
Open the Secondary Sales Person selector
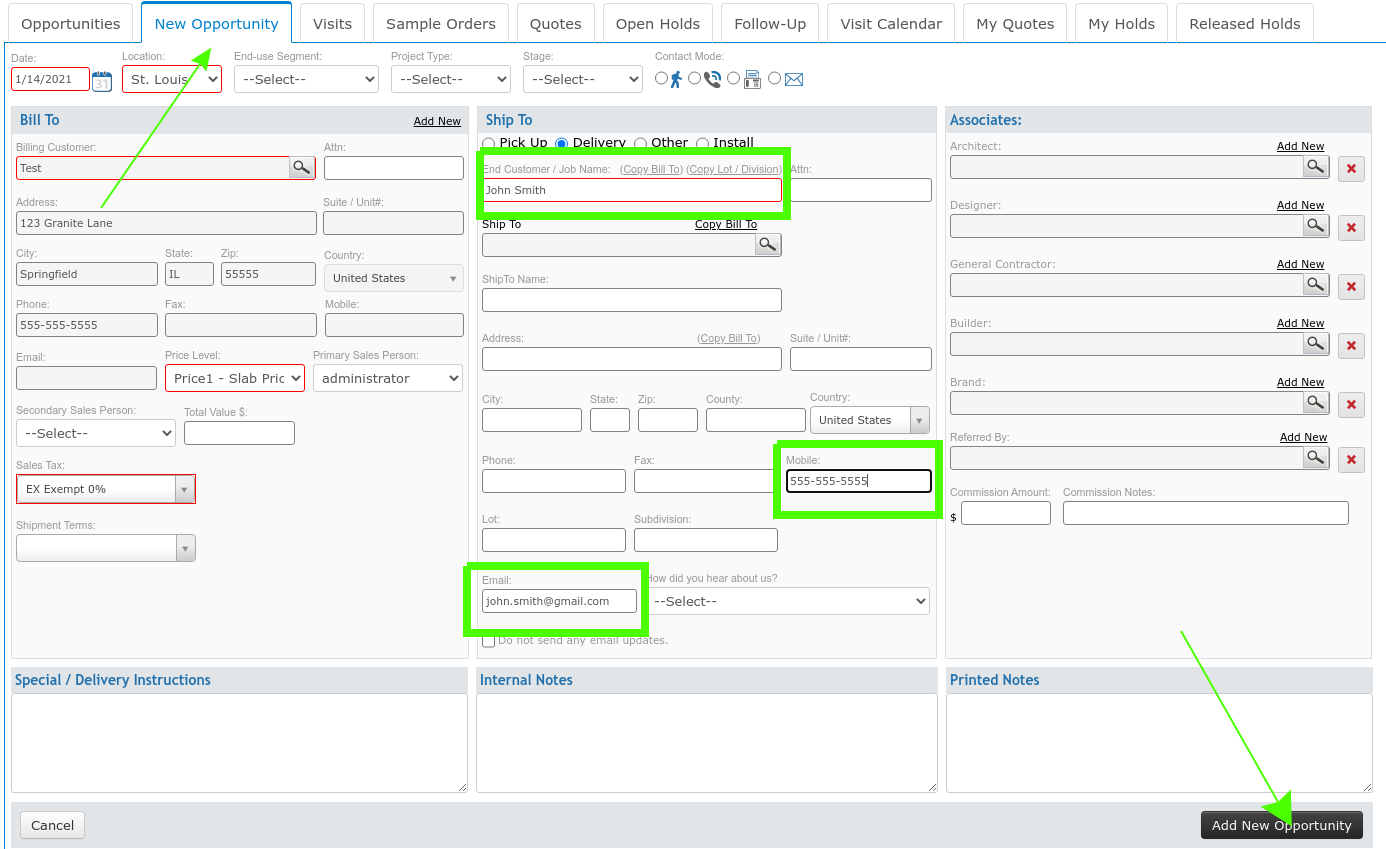pyautogui.click(x=95, y=433)
